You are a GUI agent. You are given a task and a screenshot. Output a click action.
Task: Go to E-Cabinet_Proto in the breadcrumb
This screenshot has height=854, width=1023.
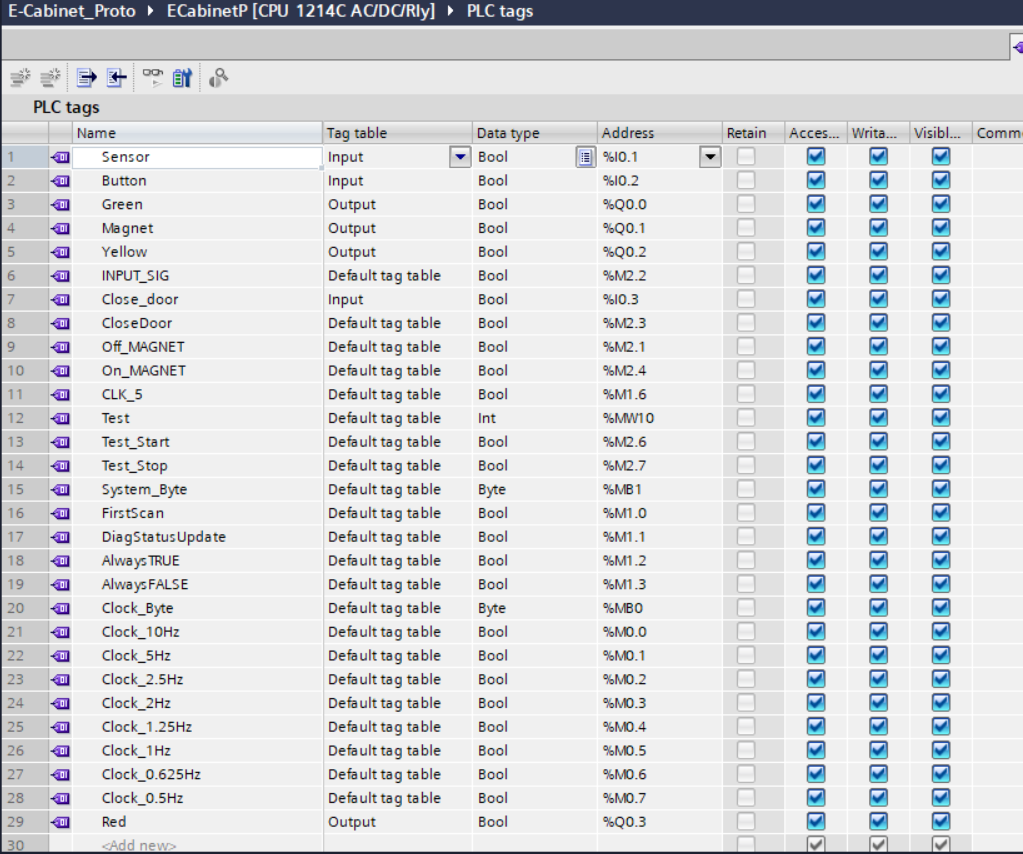tap(71, 12)
